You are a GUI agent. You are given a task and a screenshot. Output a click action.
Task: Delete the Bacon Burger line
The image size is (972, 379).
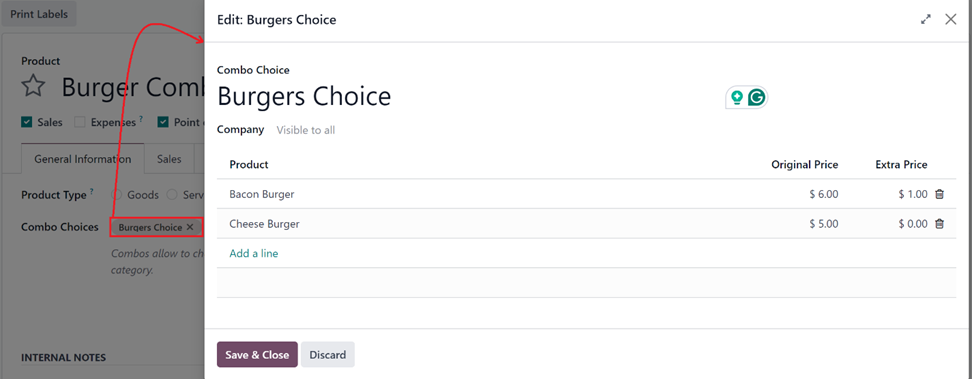[939, 194]
